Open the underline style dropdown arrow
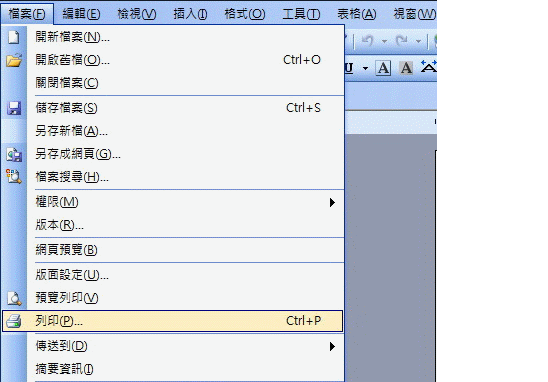 365,68
